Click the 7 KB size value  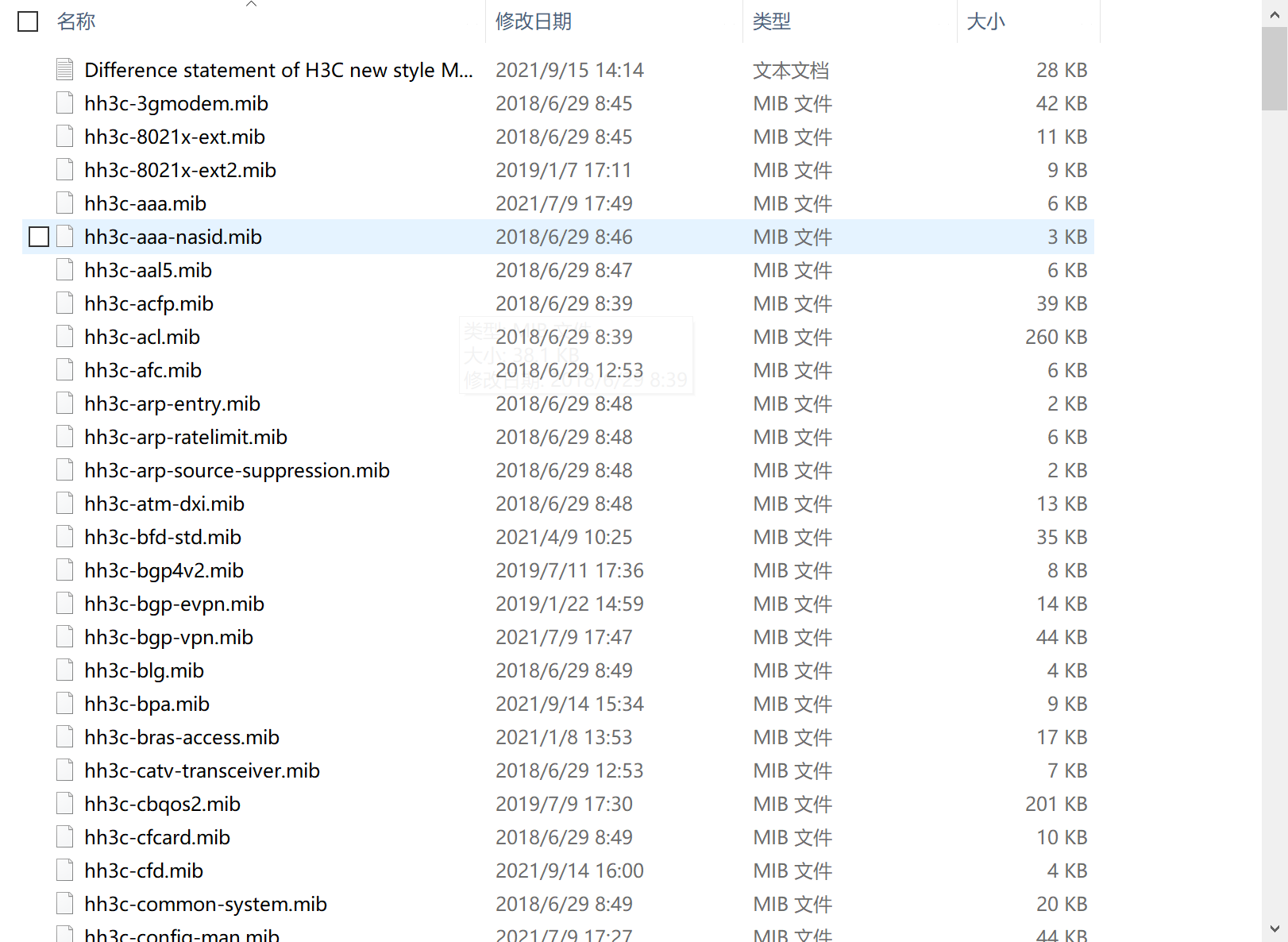pos(1067,770)
